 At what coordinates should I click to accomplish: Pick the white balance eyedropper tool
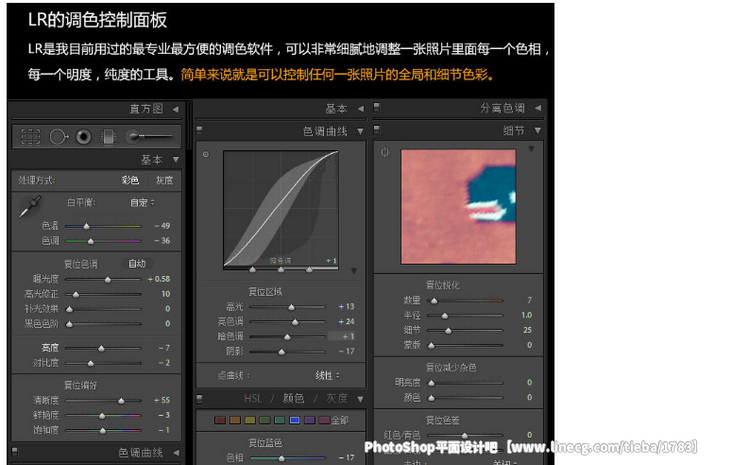(30, 207)
